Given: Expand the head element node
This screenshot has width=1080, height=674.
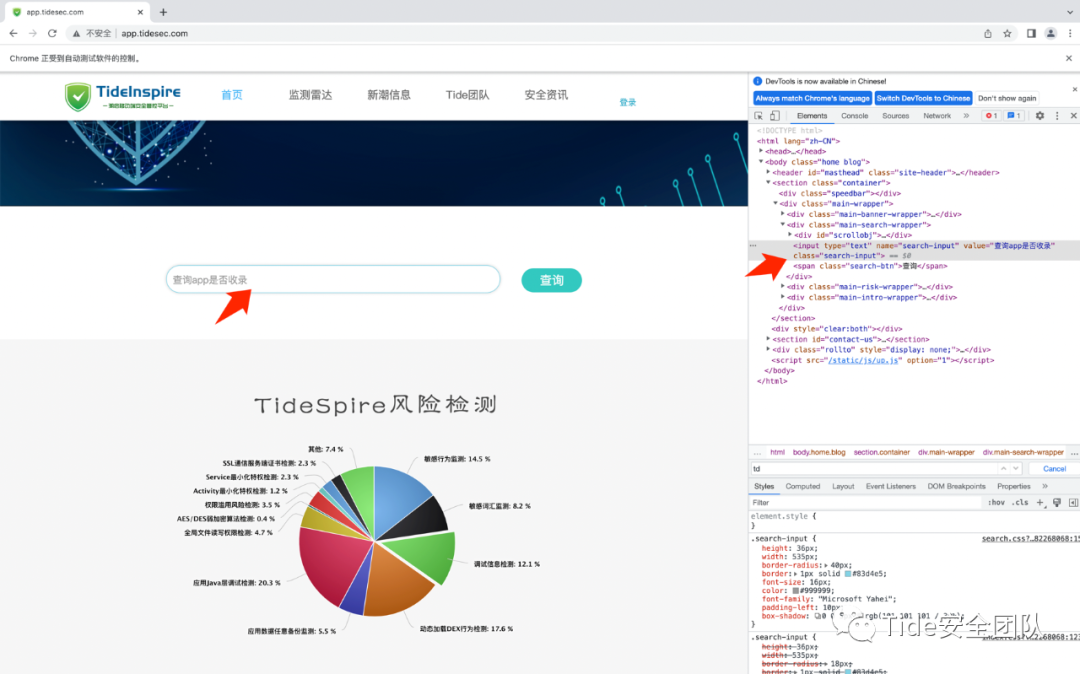Looking at the screenshot, I should pyautogui.click(x=761, y=151).
